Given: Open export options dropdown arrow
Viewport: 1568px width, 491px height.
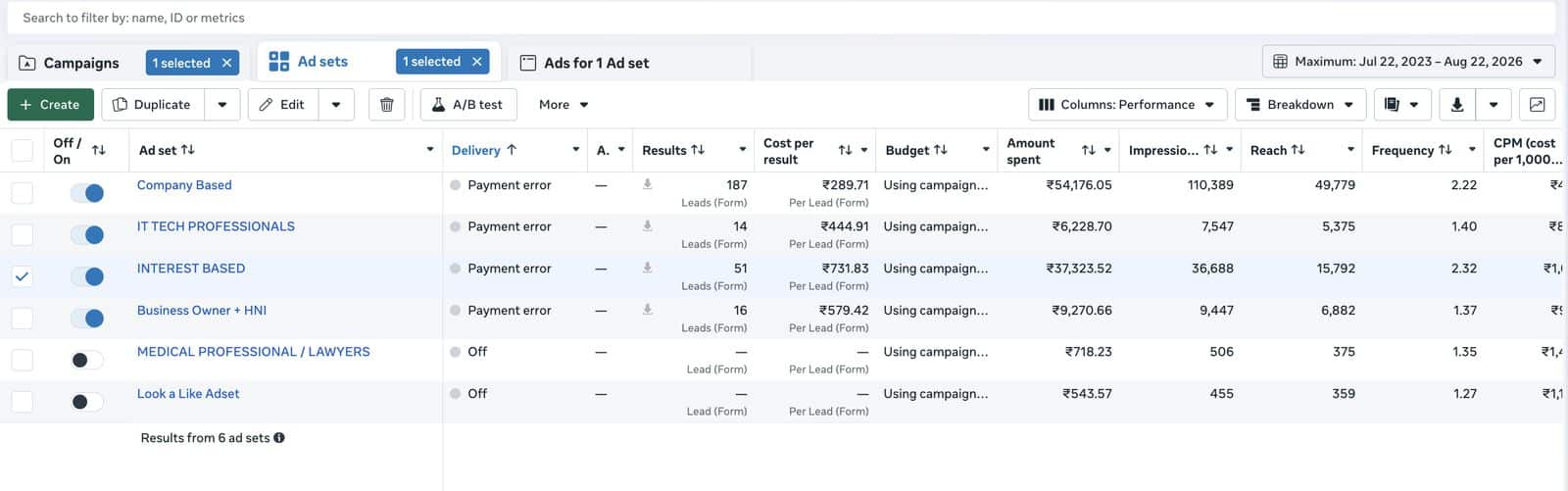Looking at the screenshot, I should click(x=1494, y=105).
